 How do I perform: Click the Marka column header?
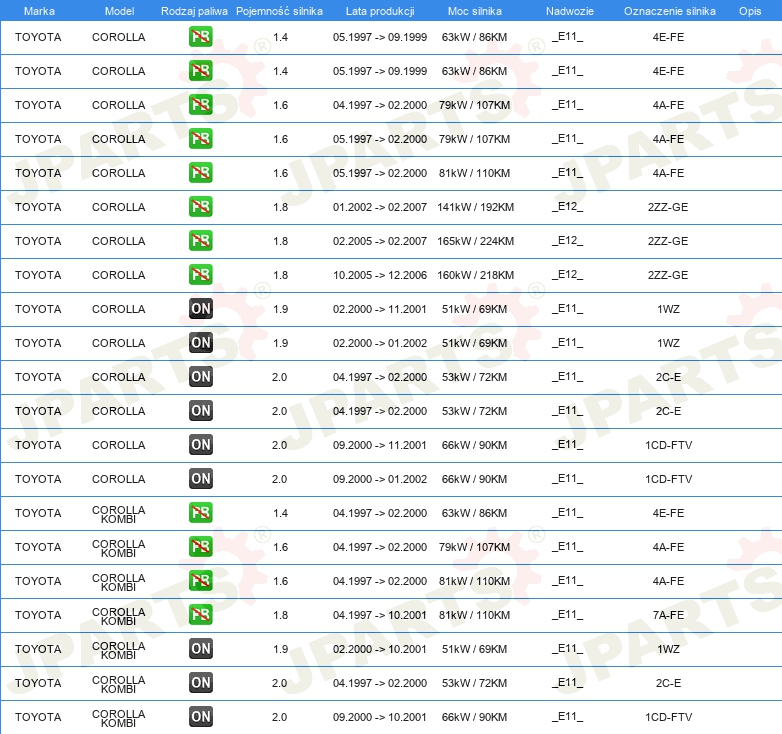pos(39,11)
